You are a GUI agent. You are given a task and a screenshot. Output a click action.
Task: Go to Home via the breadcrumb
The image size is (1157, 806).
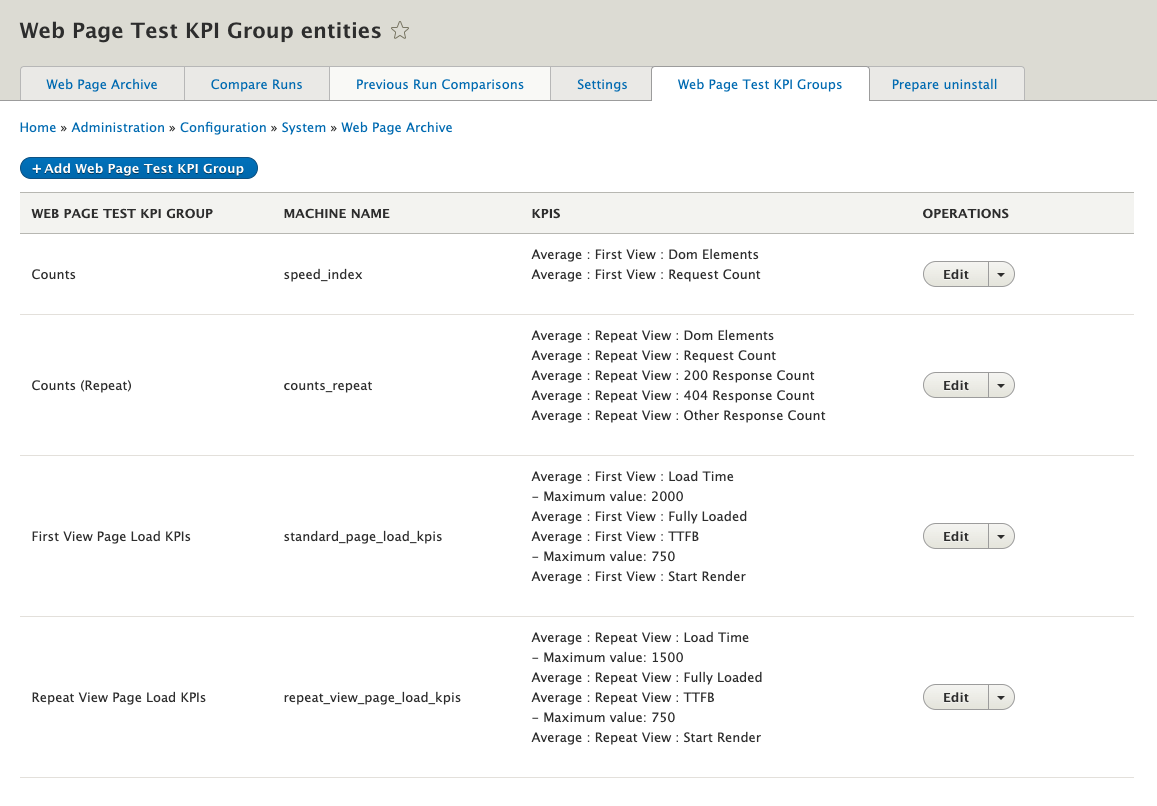(x=37, y=127)
